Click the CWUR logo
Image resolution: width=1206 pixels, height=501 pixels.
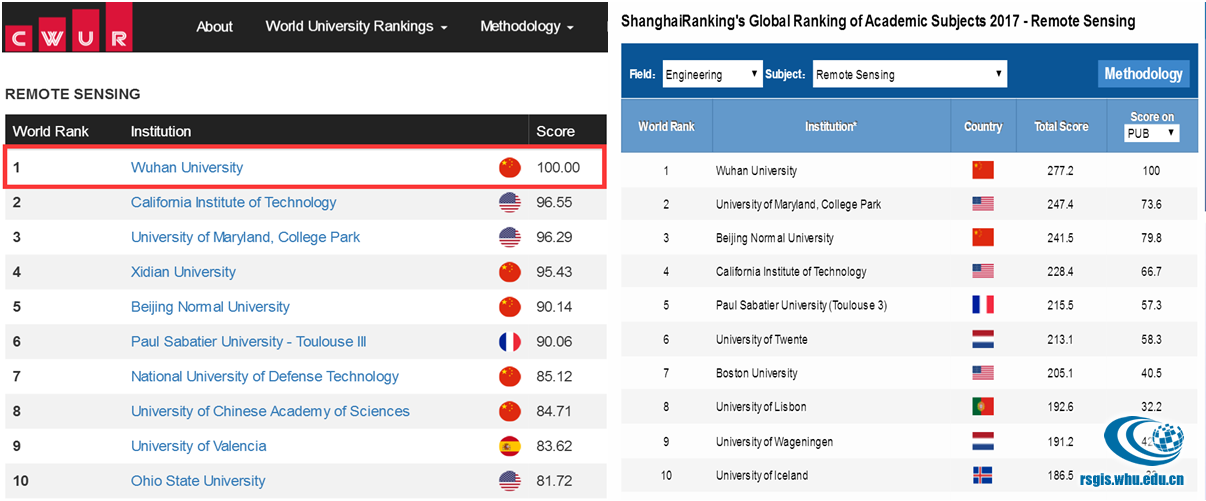tap(67, 27)
